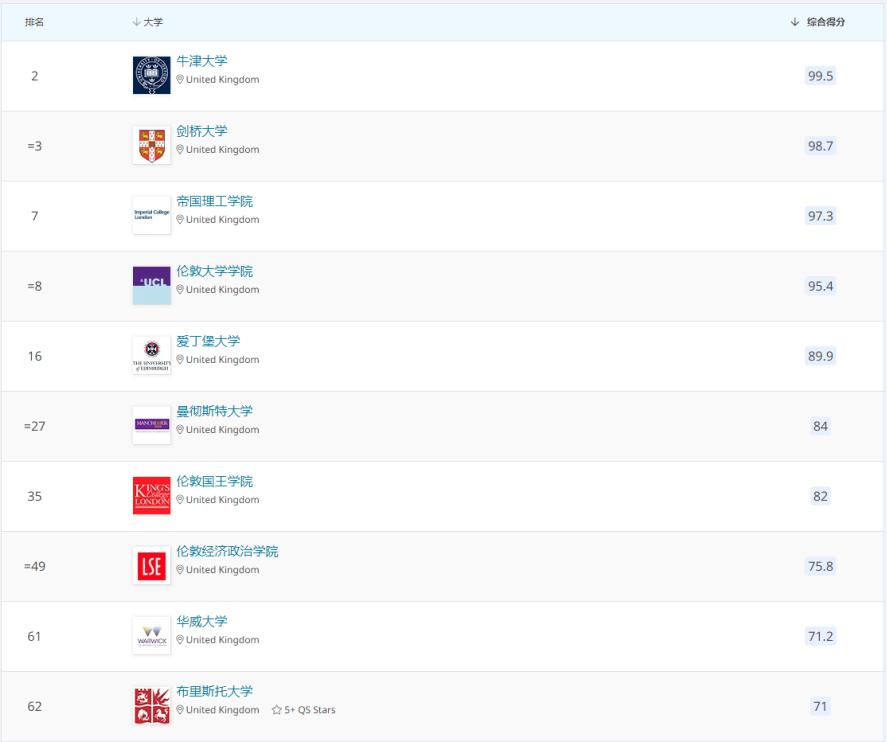Click the 99.5 score for Oxford
887x742 pixels.
click(820, 76)
